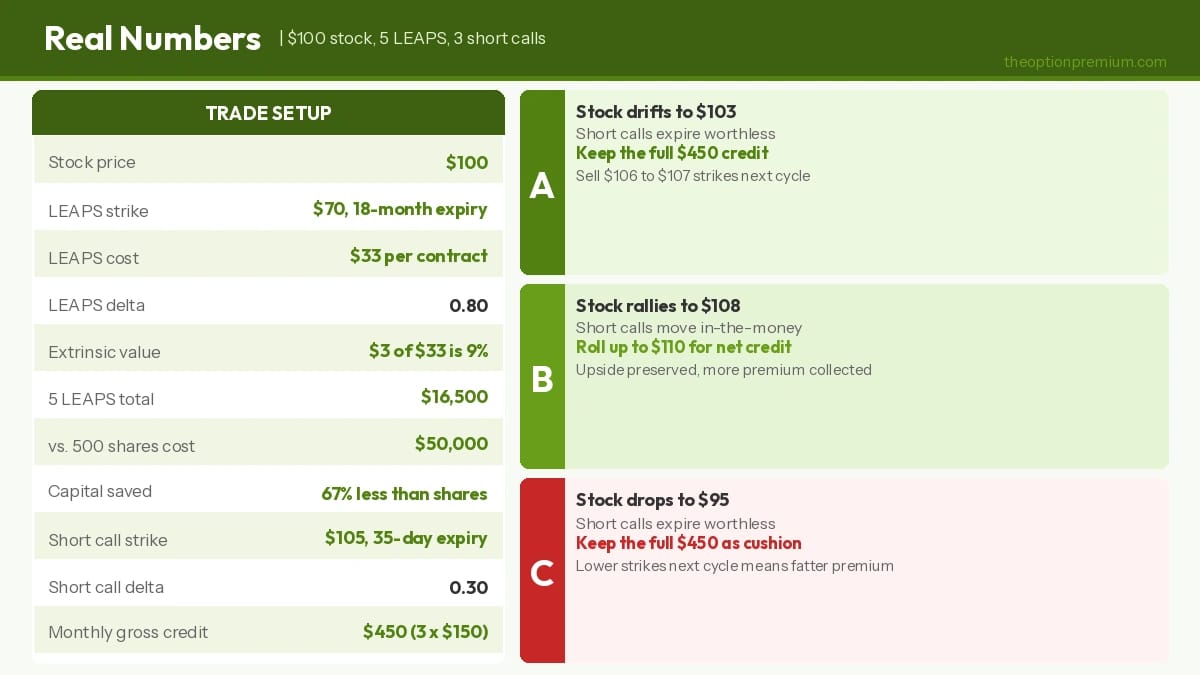Click 67% less than shares text
The height and width of the screenshot is (675, 1200).
coord(404,494)
